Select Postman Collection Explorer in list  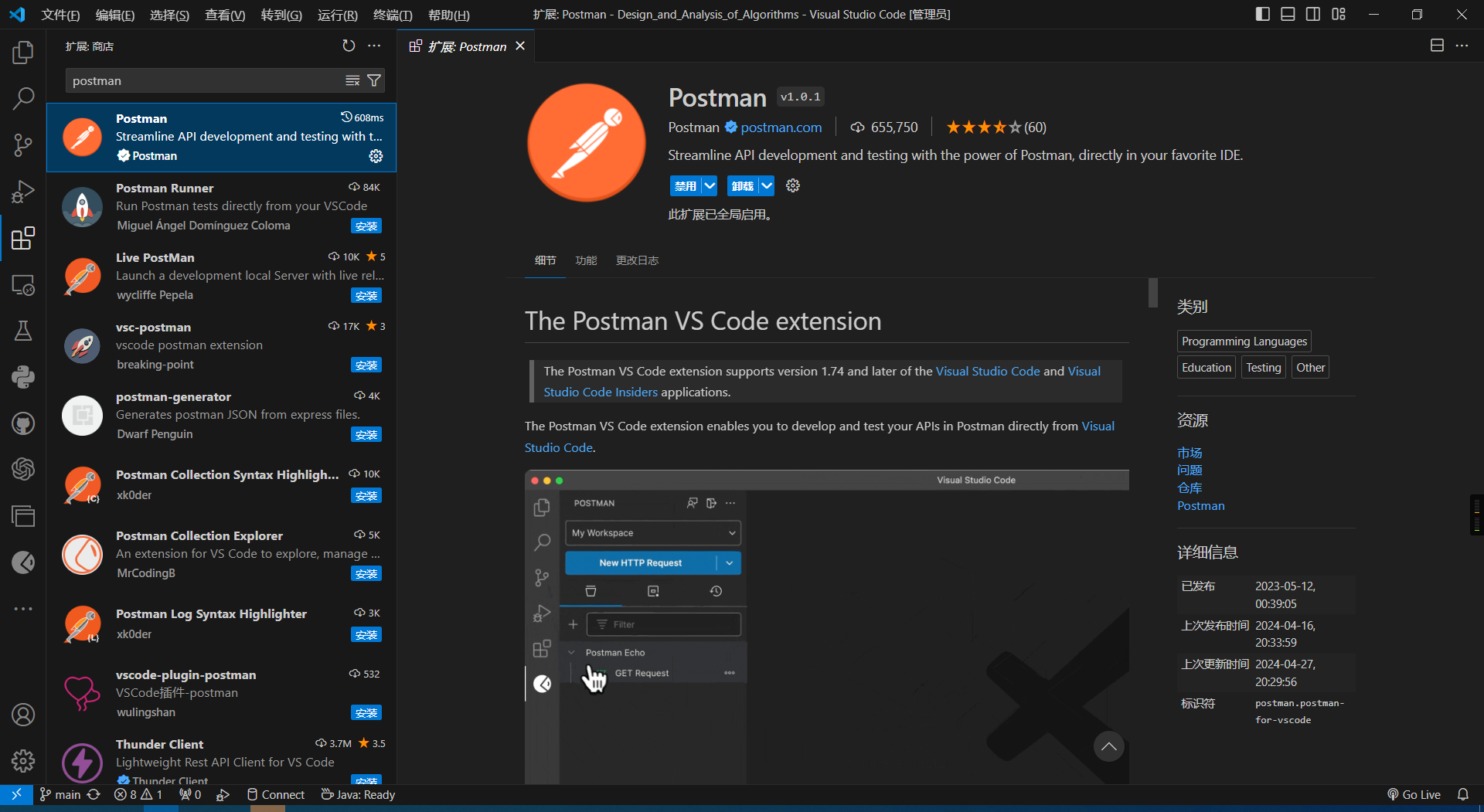221,554
